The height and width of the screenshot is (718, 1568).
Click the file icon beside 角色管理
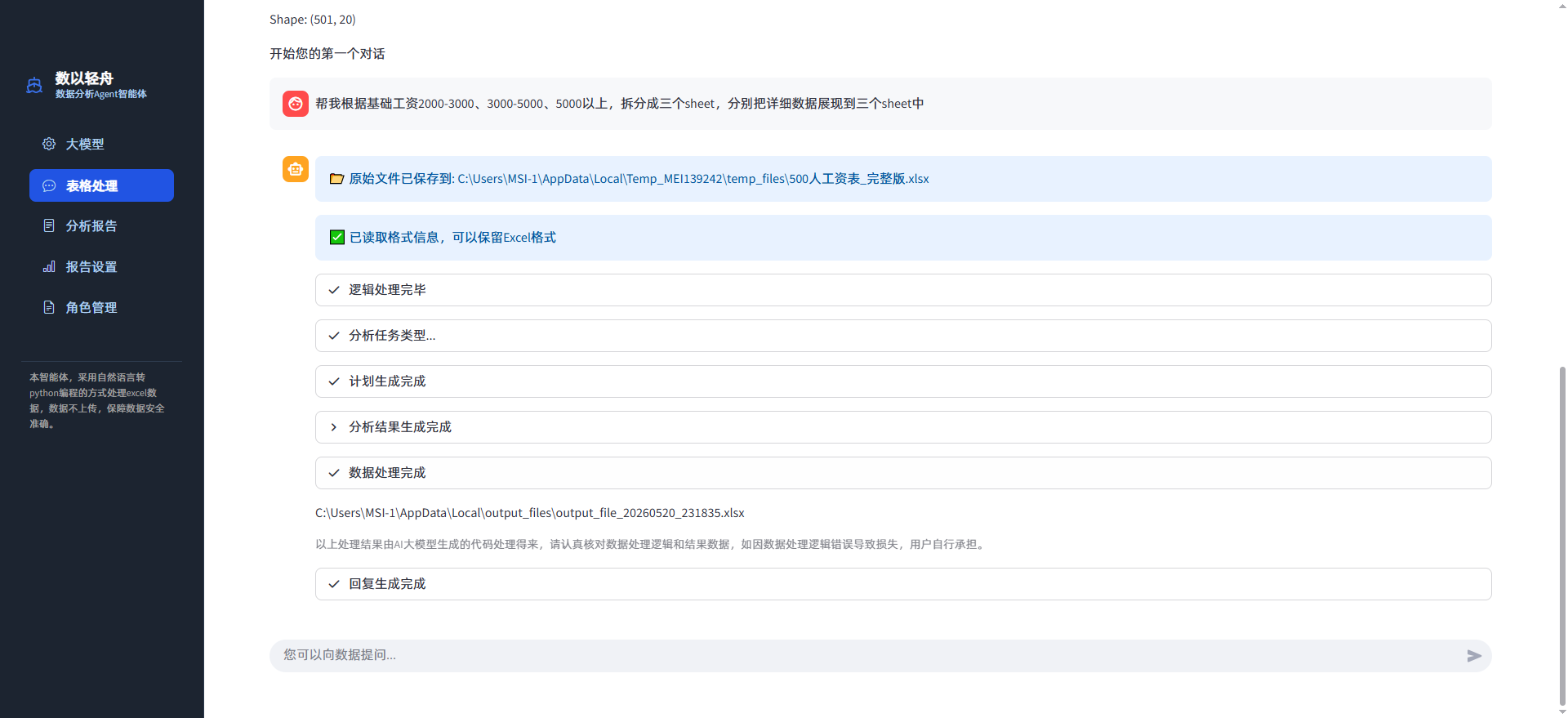click(49, 307)
